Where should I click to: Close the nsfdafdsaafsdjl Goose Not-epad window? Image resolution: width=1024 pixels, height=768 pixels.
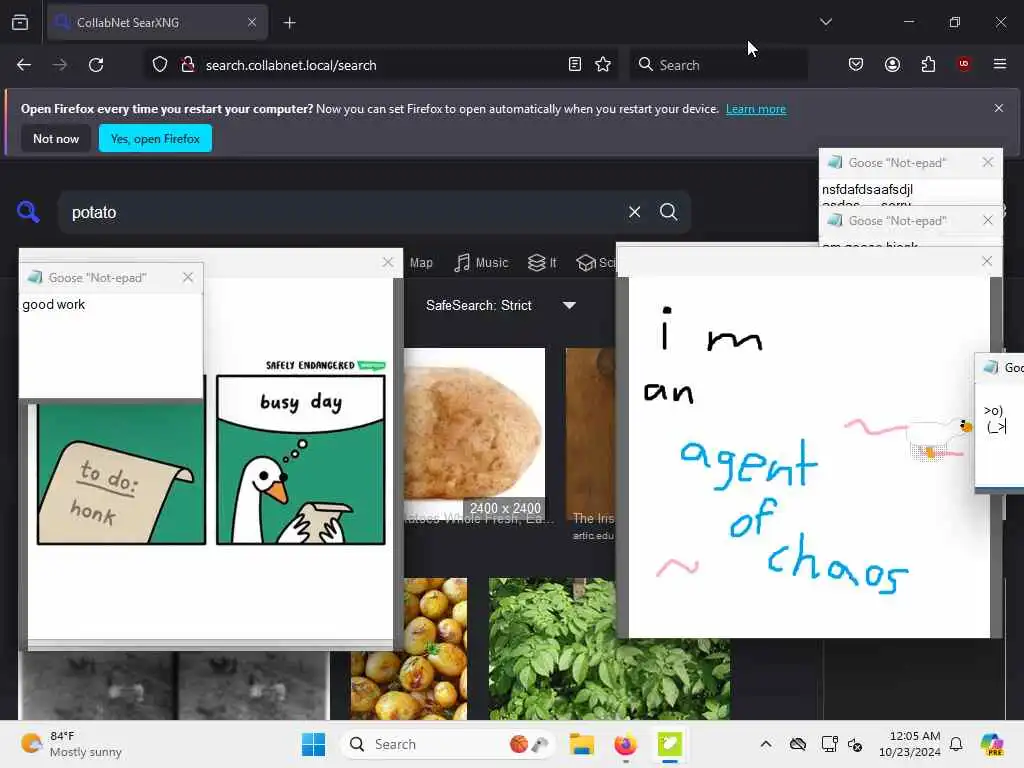[987, 162]
